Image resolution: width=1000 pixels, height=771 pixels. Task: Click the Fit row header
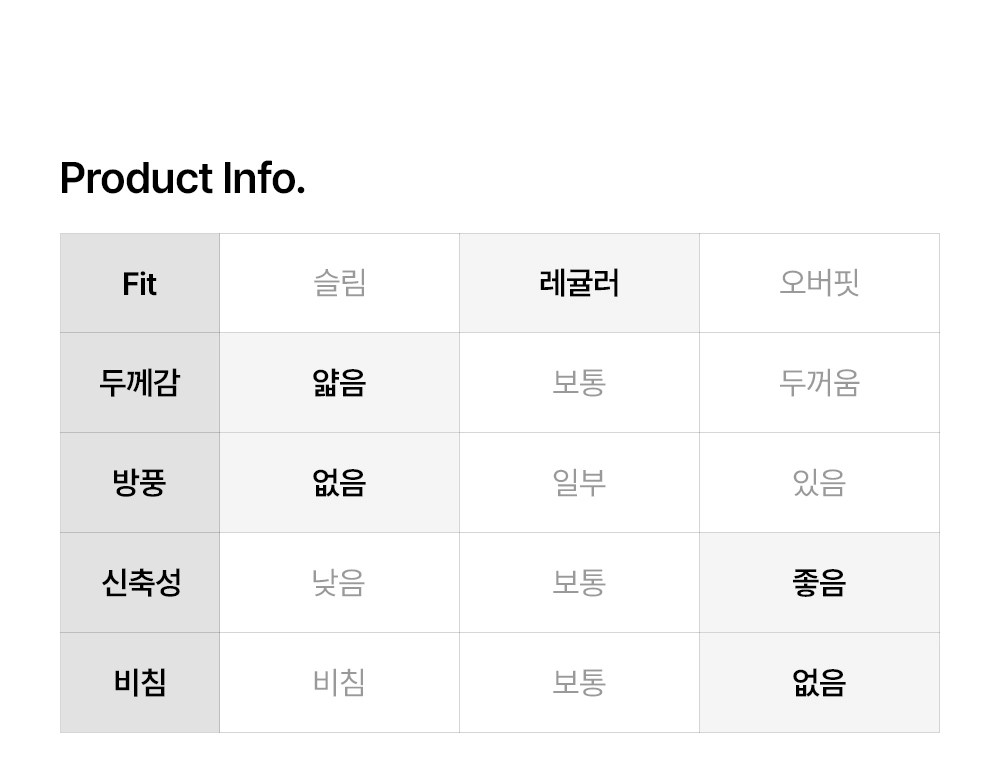[x=140, y=284]
